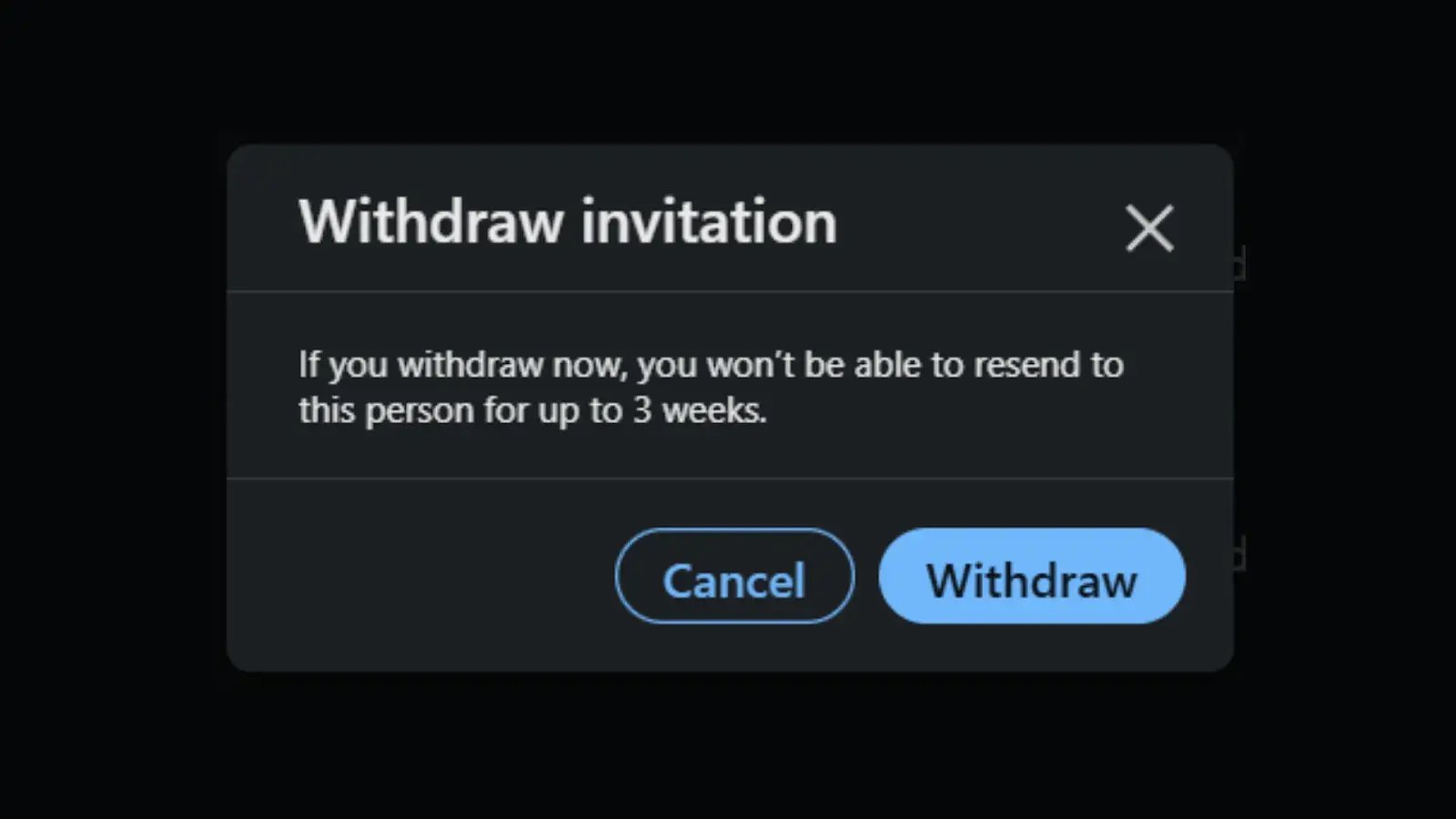
Task: Cancel withdrawing the invitation
Action: (x=734, y=576)
